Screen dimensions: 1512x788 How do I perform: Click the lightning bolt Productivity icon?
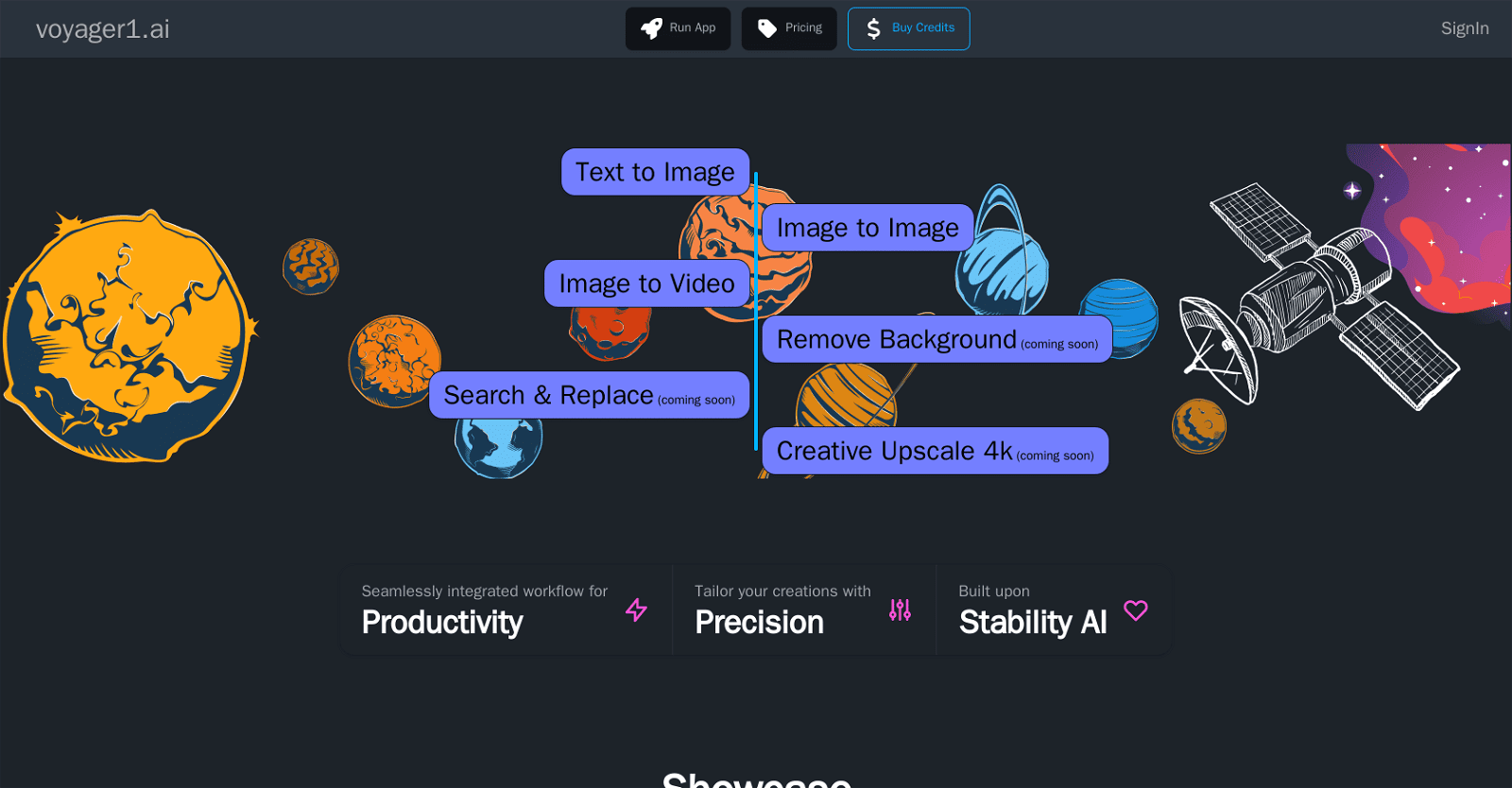pyautogui.click(x=636, y=610)
